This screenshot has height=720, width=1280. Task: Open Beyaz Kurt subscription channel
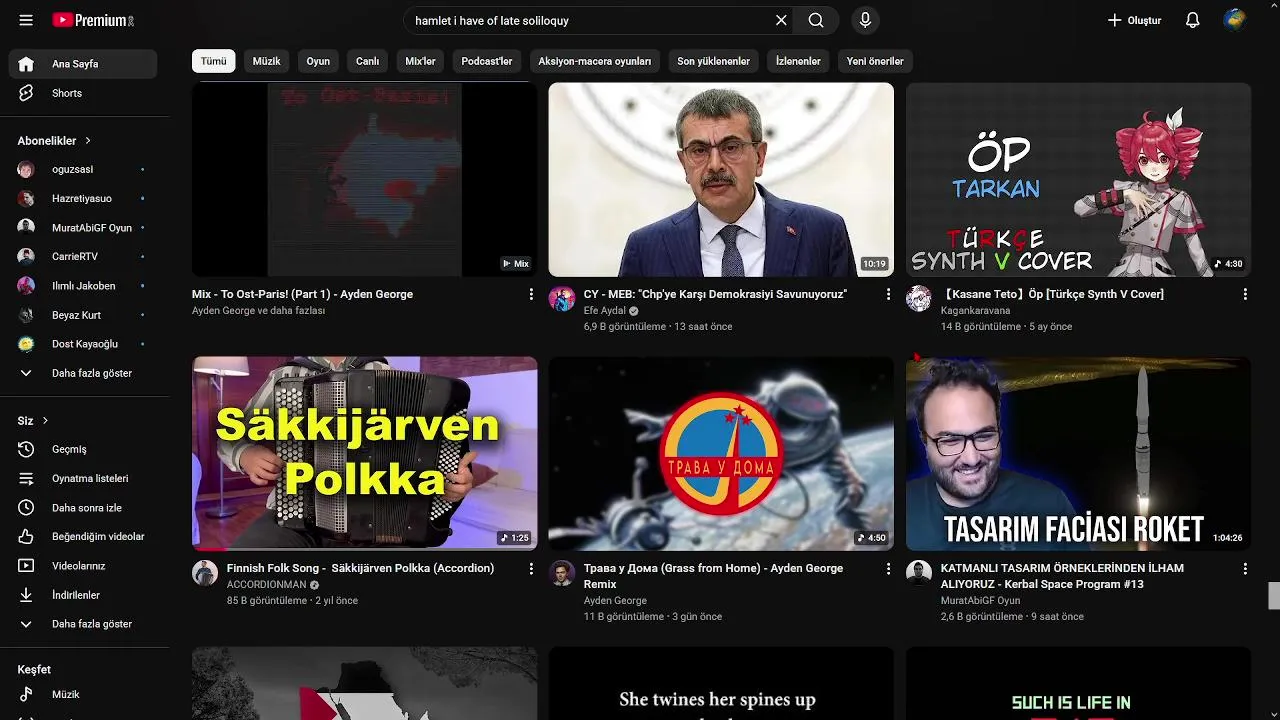[83, 315]
